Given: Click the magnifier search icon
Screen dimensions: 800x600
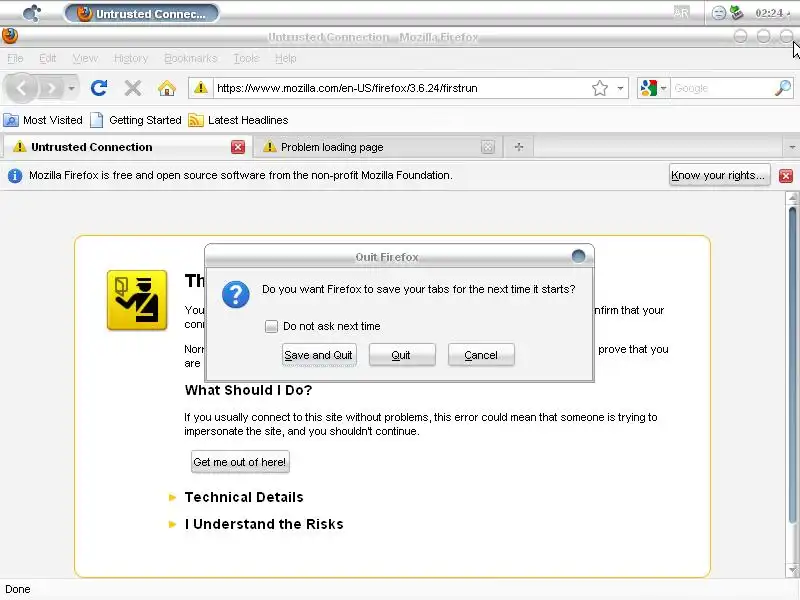Looking at the screenshot, I should coord(783,88).
